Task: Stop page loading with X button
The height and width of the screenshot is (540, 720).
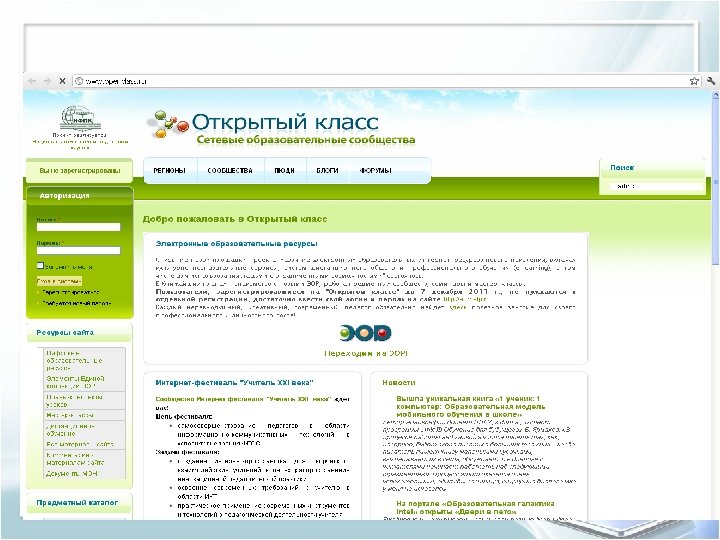Action: click(62, 81)
